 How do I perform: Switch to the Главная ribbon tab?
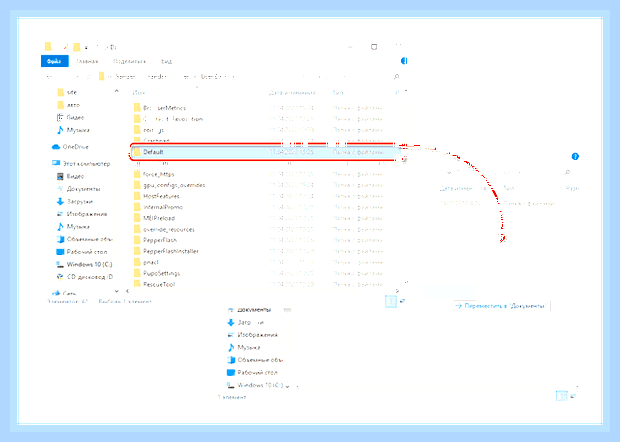[x=87, y=61]
